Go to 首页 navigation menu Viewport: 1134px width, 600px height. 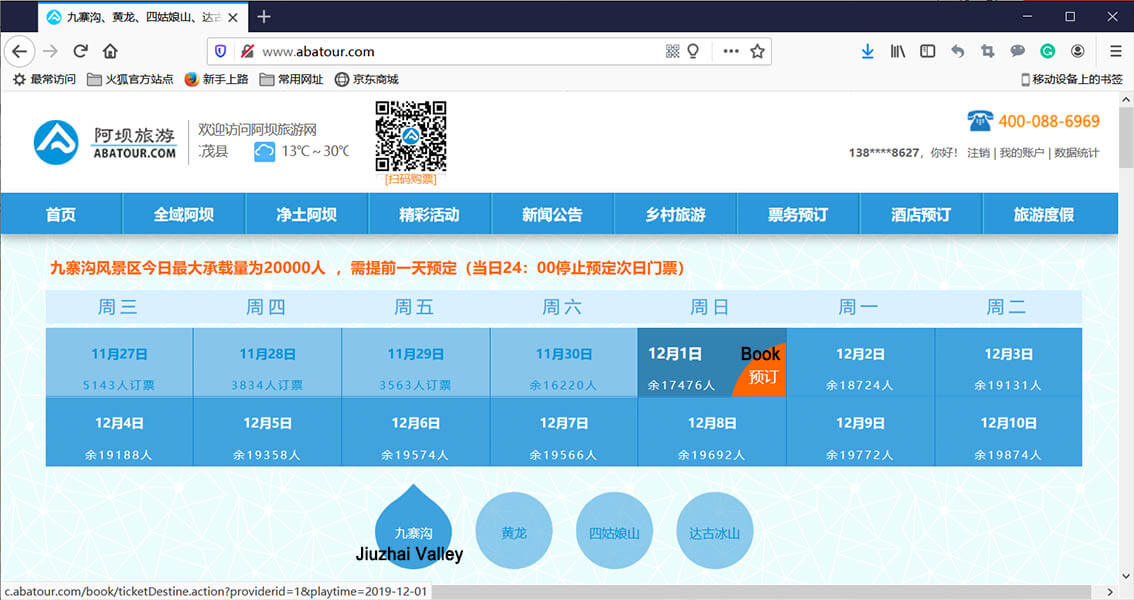click(x=61, y=214)
